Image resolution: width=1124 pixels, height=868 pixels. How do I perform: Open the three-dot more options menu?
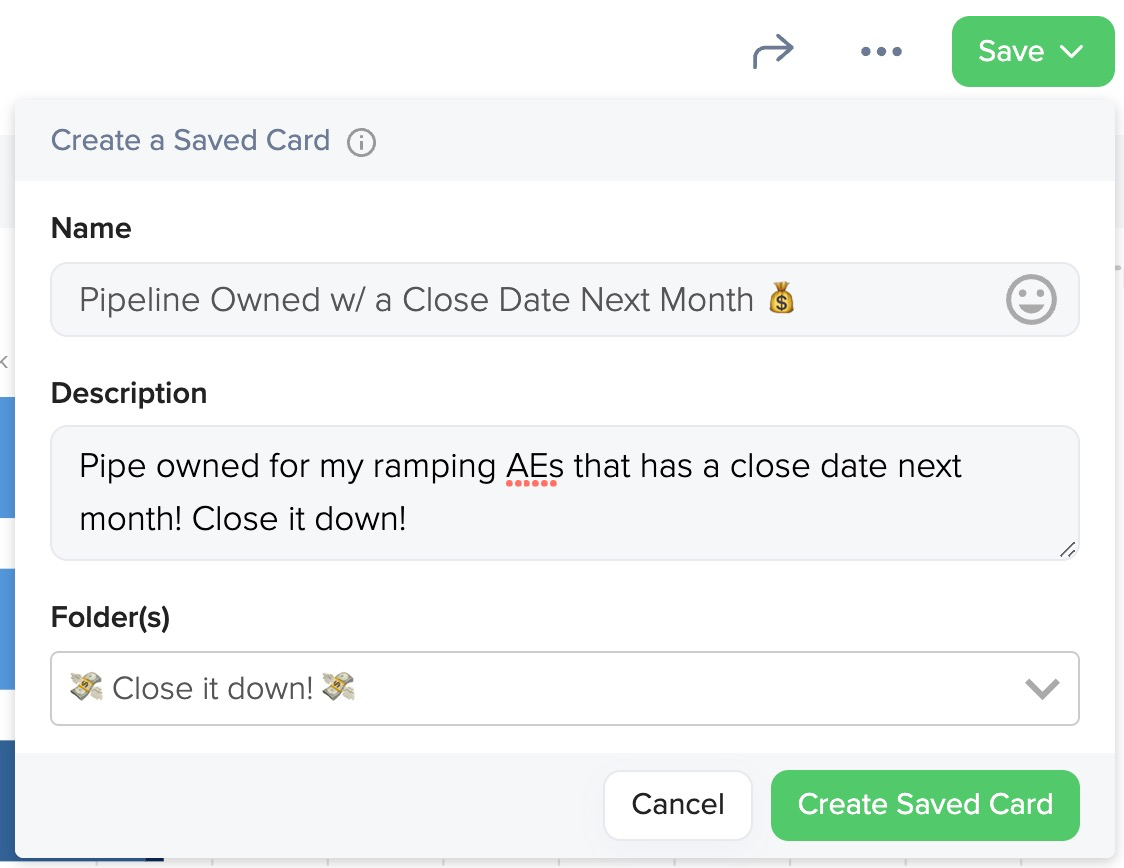point(881,51)
